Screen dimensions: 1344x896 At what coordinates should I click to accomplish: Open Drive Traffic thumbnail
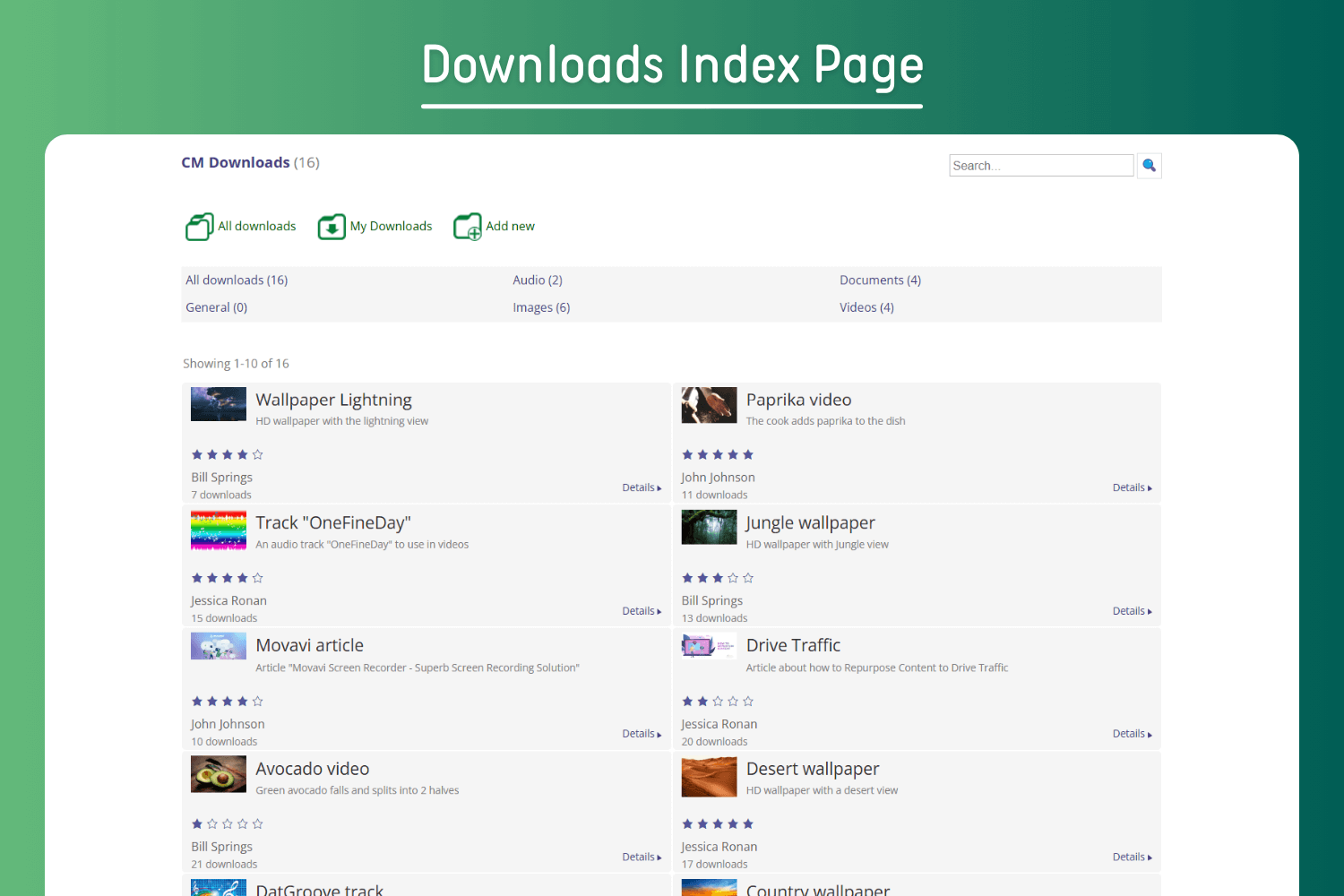[709, 646]
